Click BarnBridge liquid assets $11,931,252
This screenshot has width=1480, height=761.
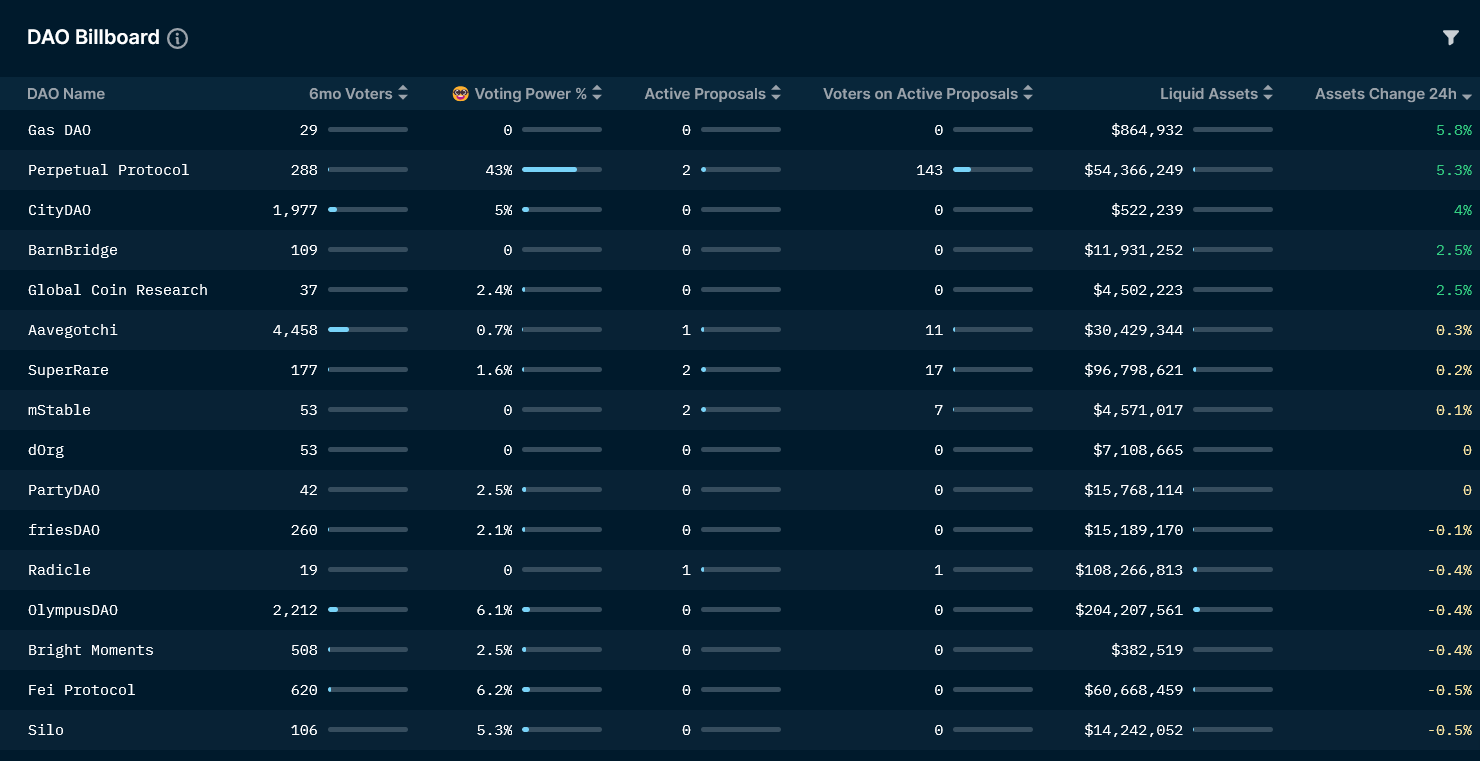pyautogui.click(x=1134, y=250)
